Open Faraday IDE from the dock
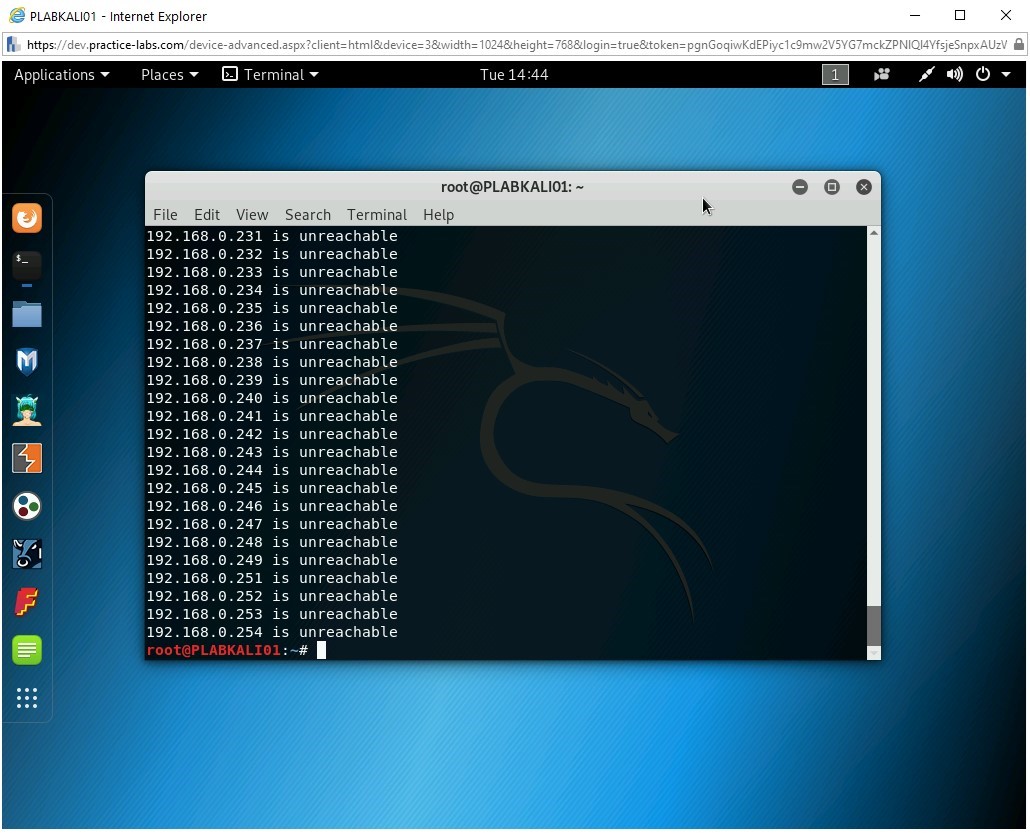This screenshot has height=833, width=1030. click(x=27, y=602)
